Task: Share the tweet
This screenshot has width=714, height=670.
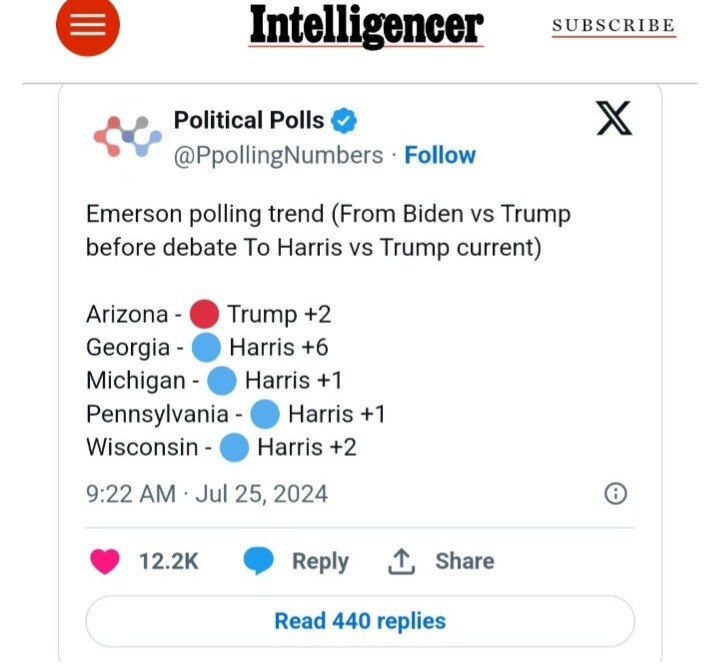Action: click(x=464, y=562)
